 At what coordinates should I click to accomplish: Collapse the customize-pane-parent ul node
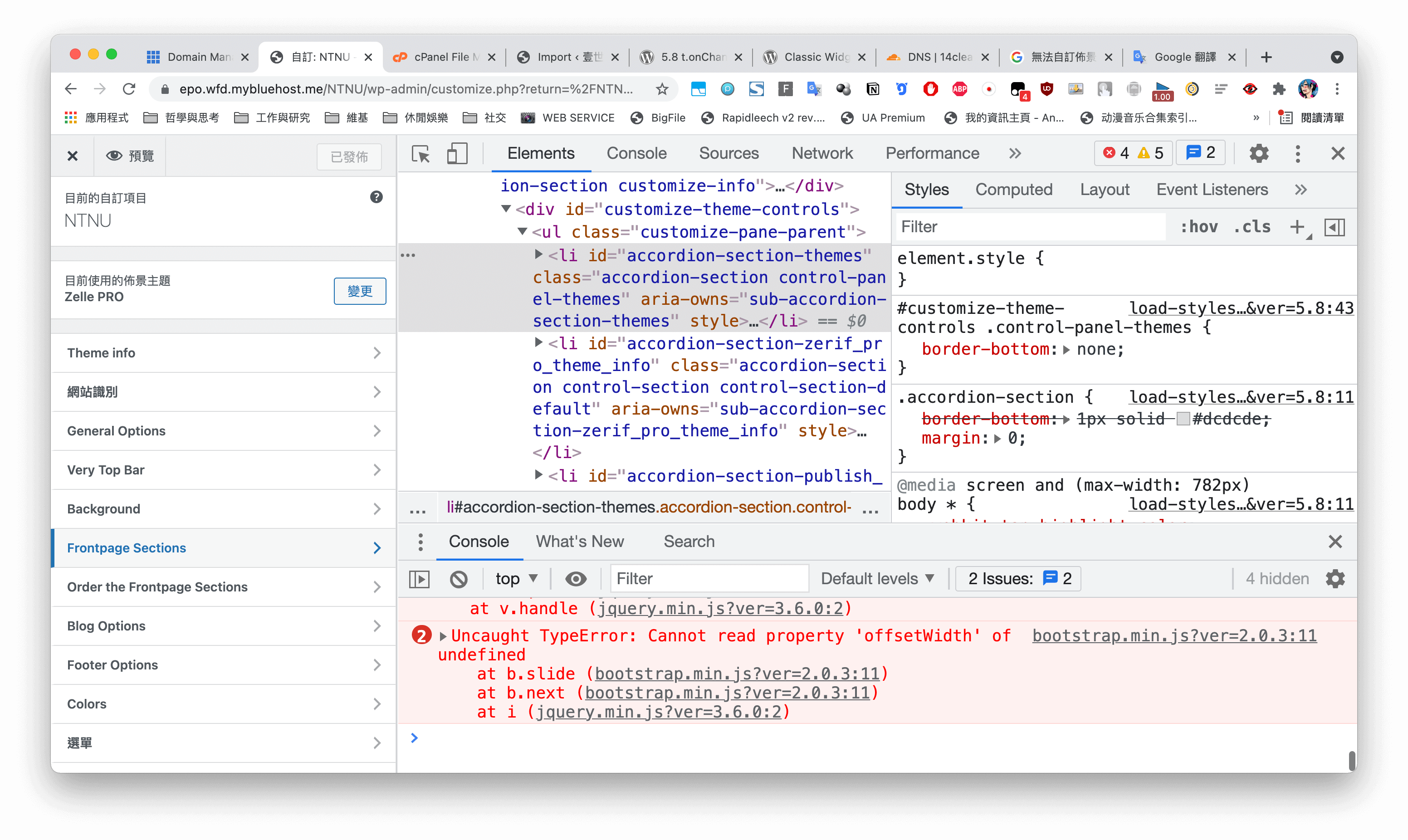[523, 231]
